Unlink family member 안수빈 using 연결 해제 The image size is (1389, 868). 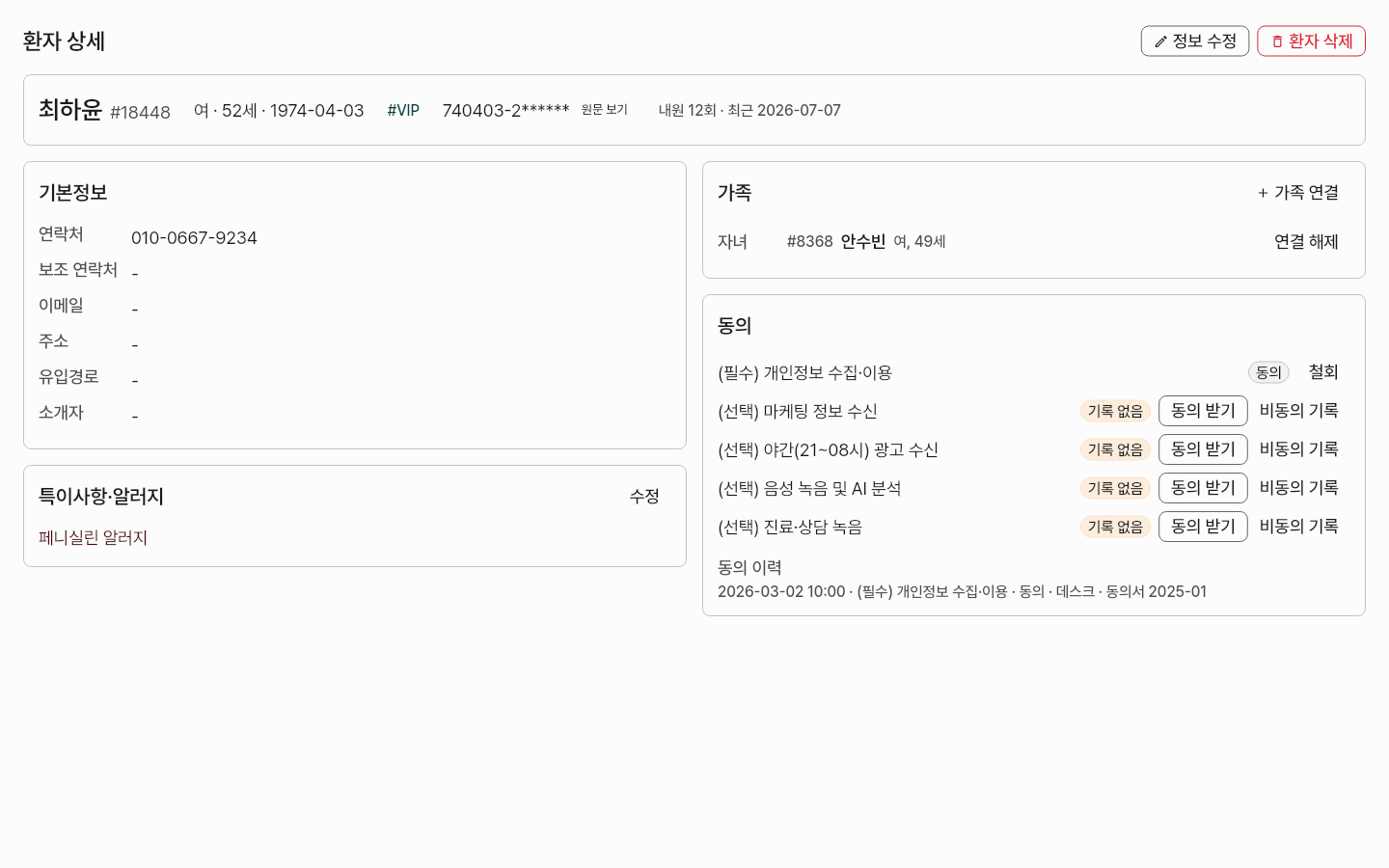coord(1306,242)
